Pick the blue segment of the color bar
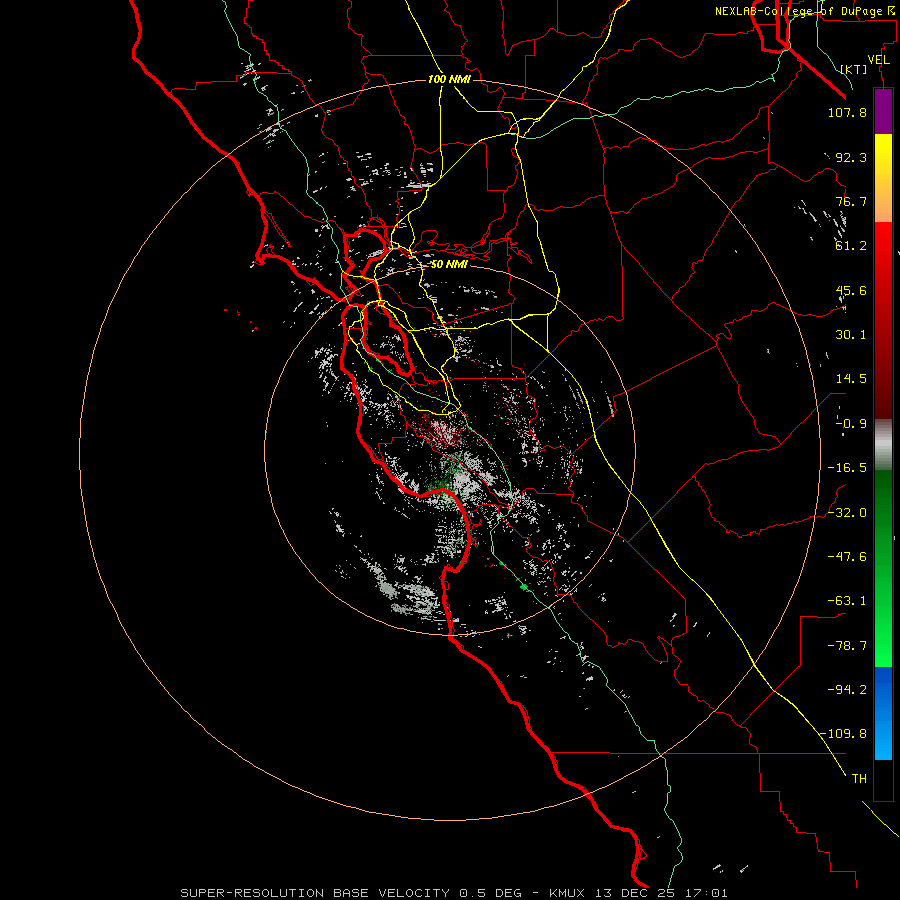Viewport: 900px width, 900px height. (883, 713)
